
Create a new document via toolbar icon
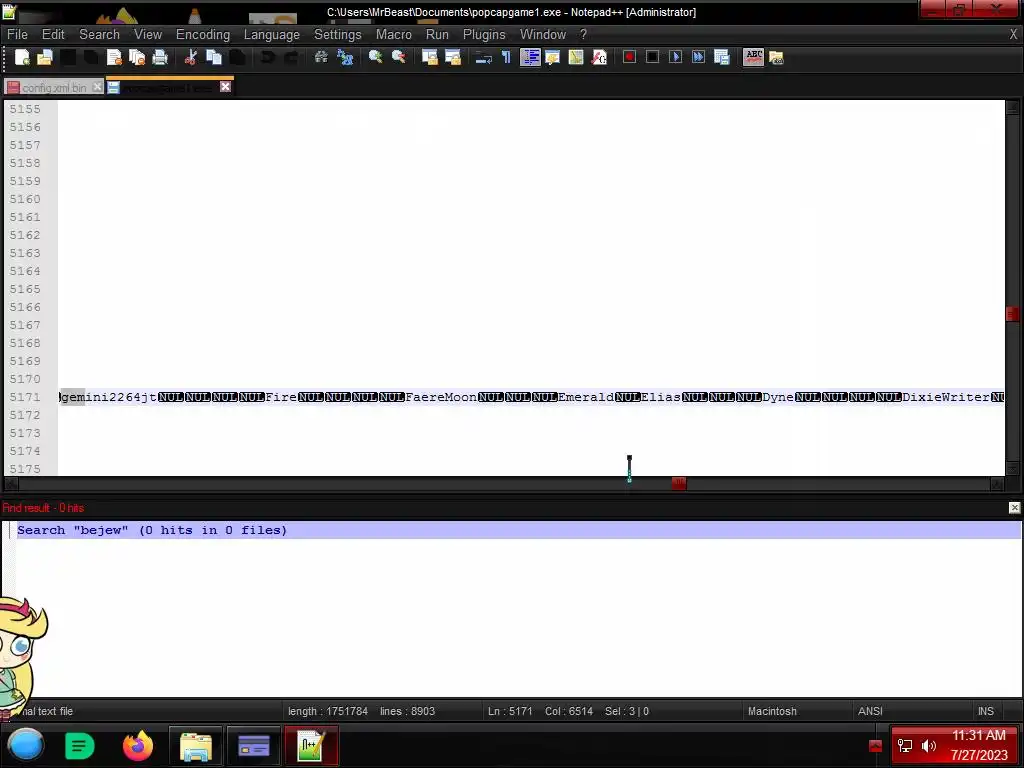[22, 57]
